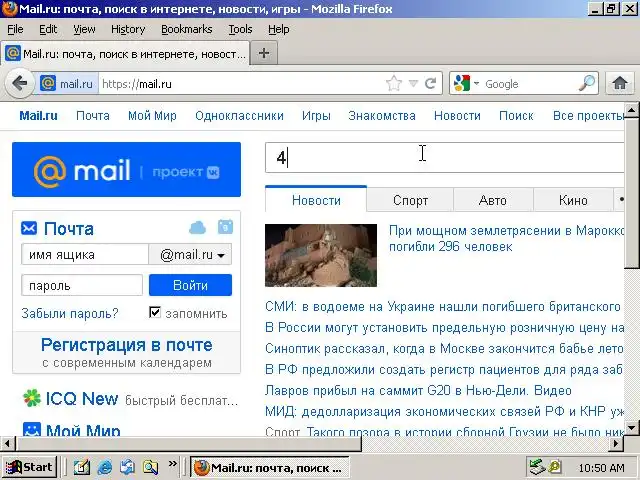Open the calendar icon in Почта panel

(225, 227)
